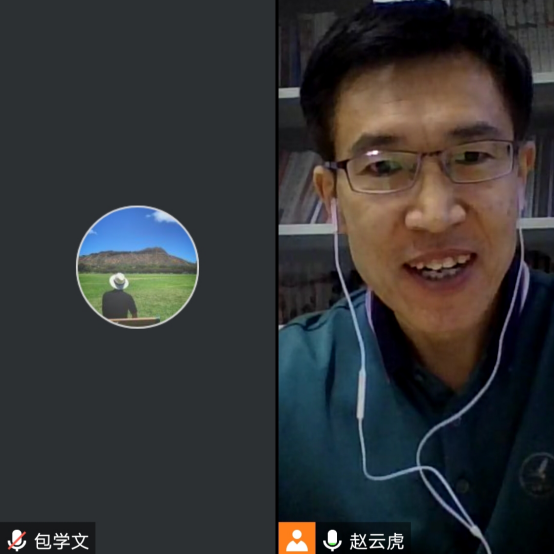
Task: Select the 包学文 participant name label
Action: 61,541
